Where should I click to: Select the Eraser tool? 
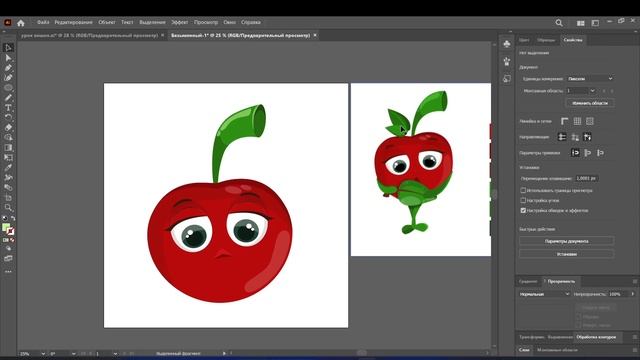[8, 128]
